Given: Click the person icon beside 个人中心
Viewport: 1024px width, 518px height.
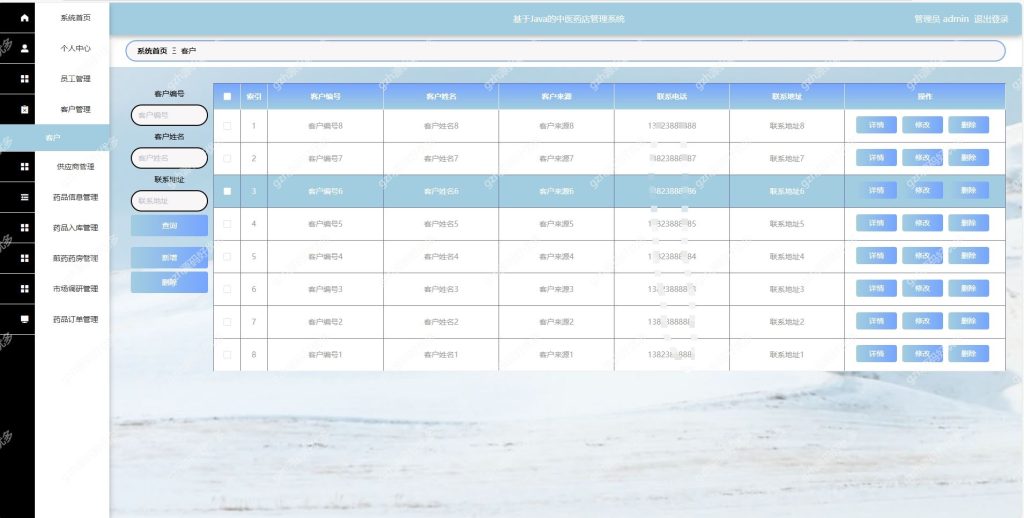Looking at the screenshot, I should (x=24, y=48).
